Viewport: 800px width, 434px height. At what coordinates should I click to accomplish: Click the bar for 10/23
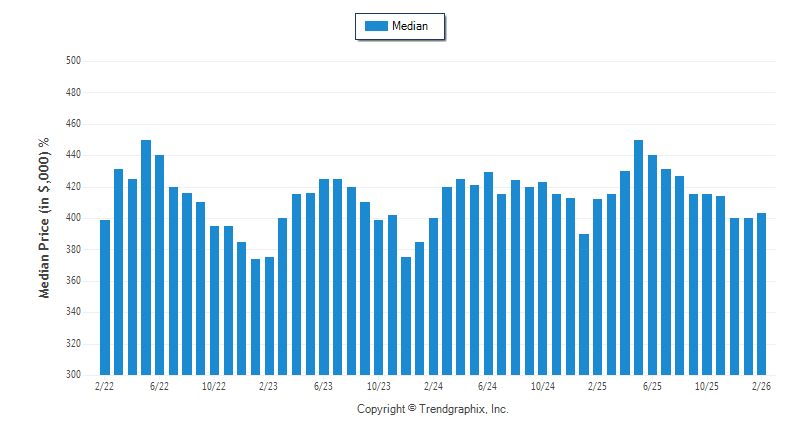379,297
